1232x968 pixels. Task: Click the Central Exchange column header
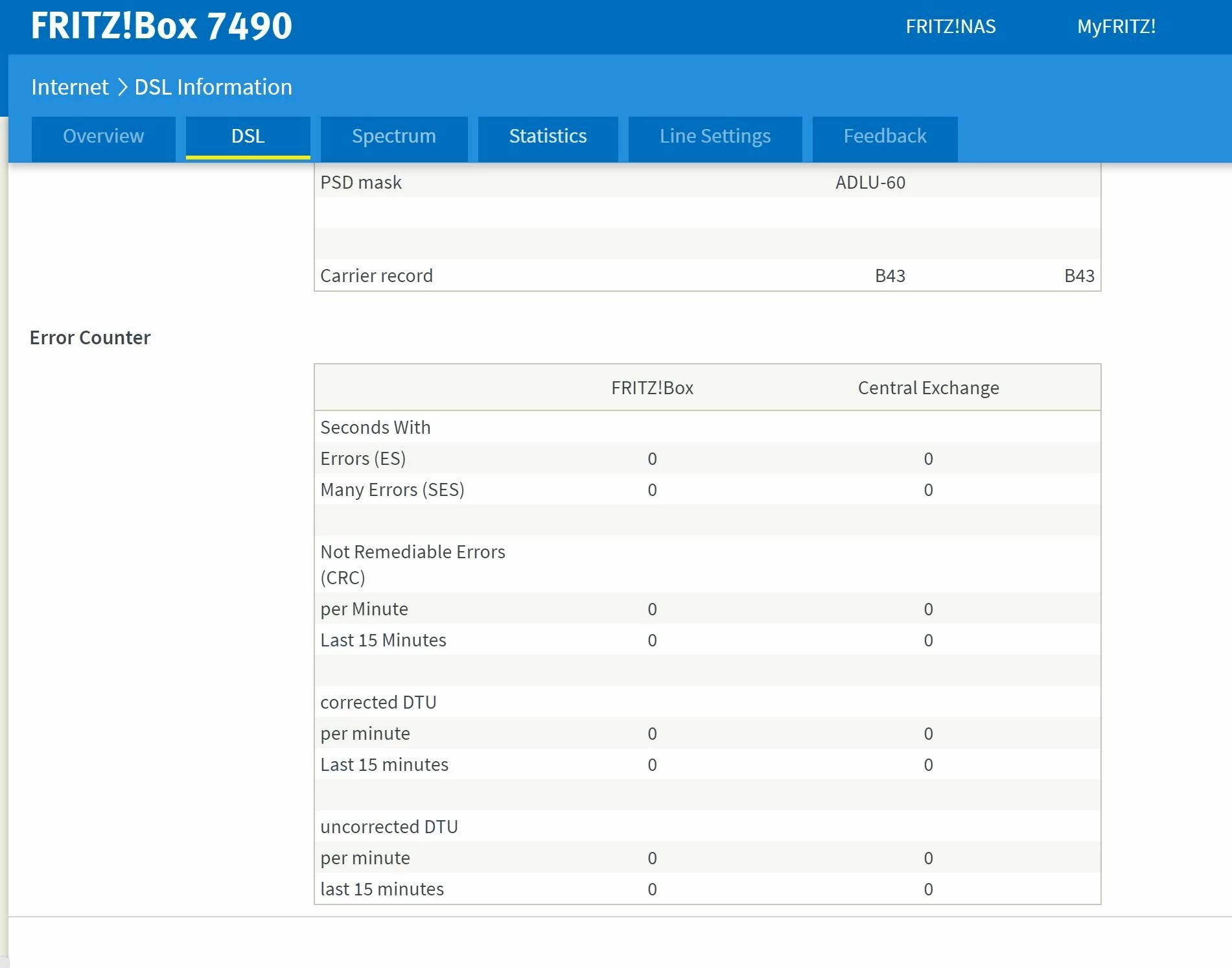click(x=928, y=388)
